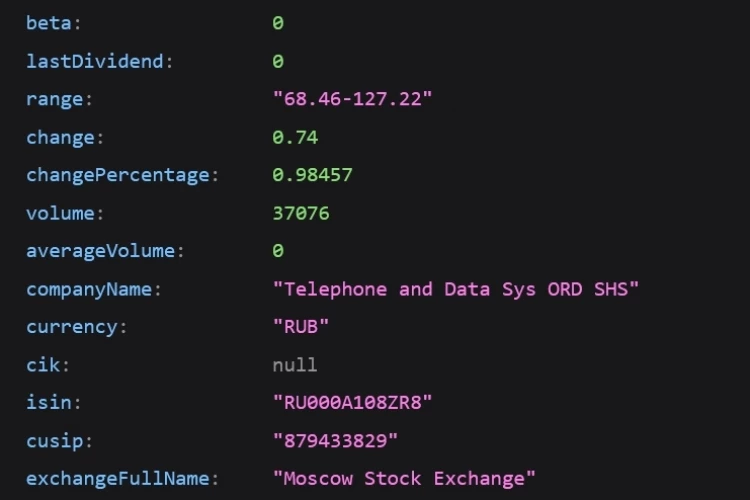Select the exchangeFullName key
The width and height of the screenshot is (750, 500).
pyautogui.click(x=118, y=478)
